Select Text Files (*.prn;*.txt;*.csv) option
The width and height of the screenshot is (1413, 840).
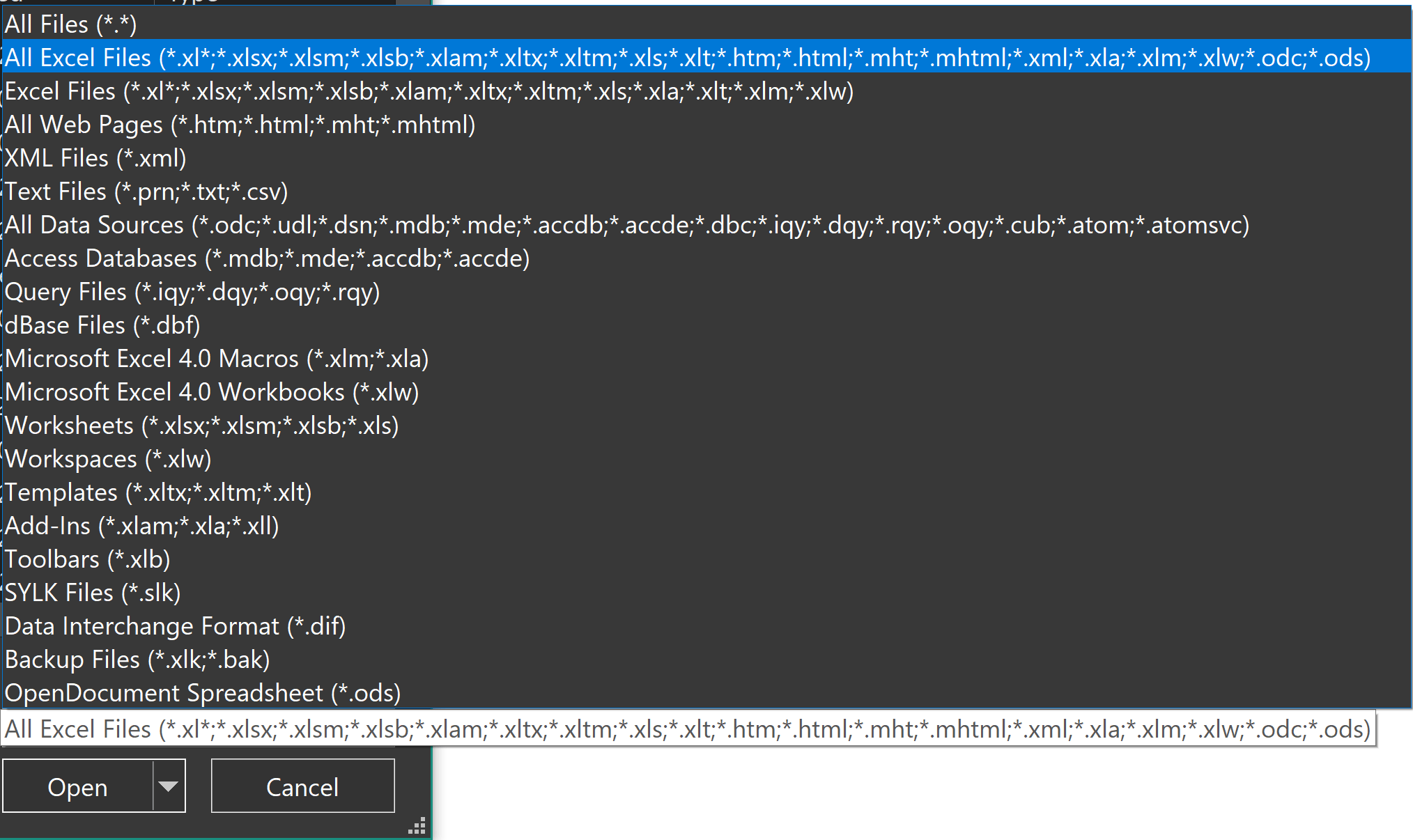point(146,192)
